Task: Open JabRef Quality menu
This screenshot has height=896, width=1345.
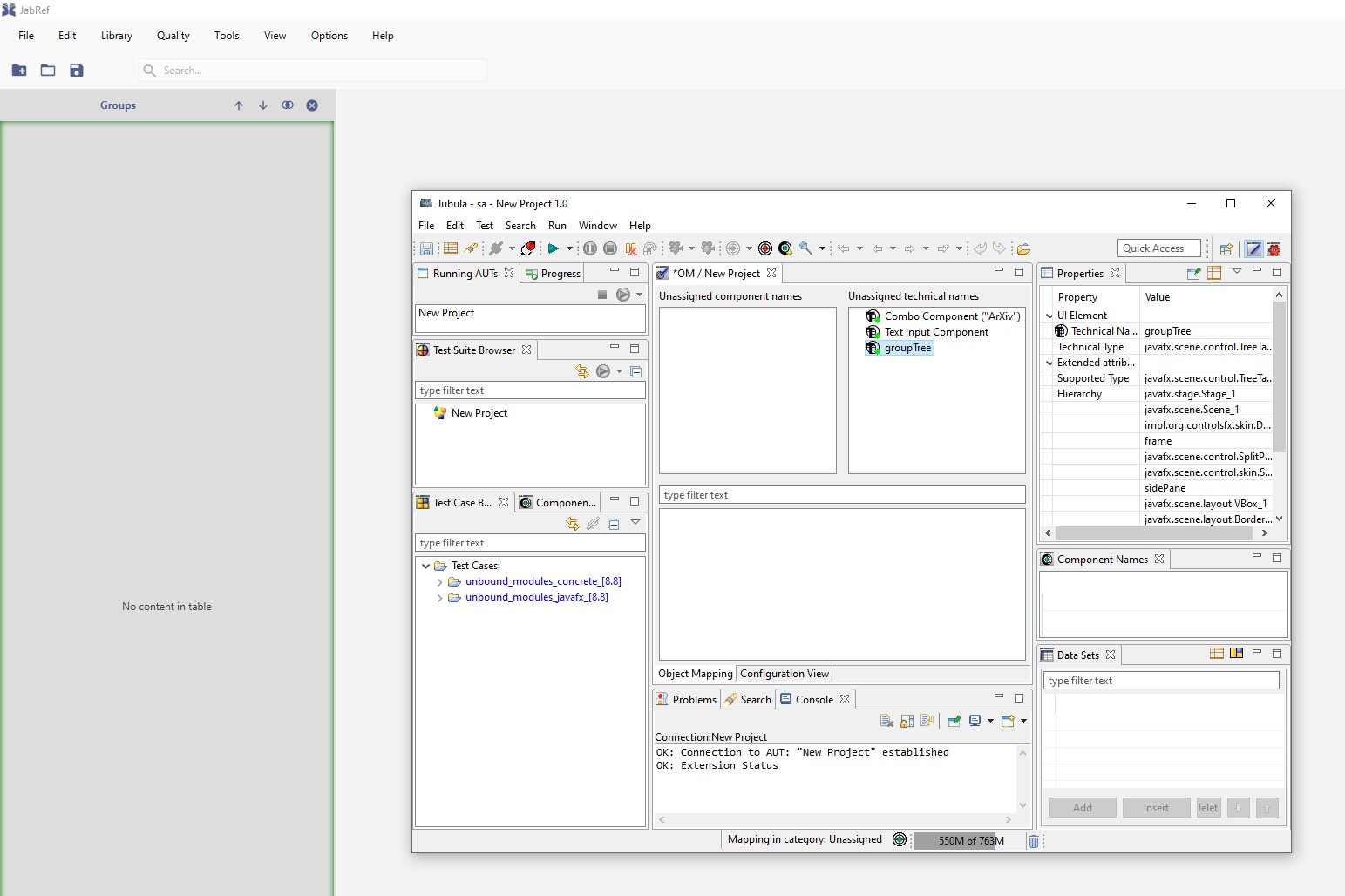Action: [173, 36]
